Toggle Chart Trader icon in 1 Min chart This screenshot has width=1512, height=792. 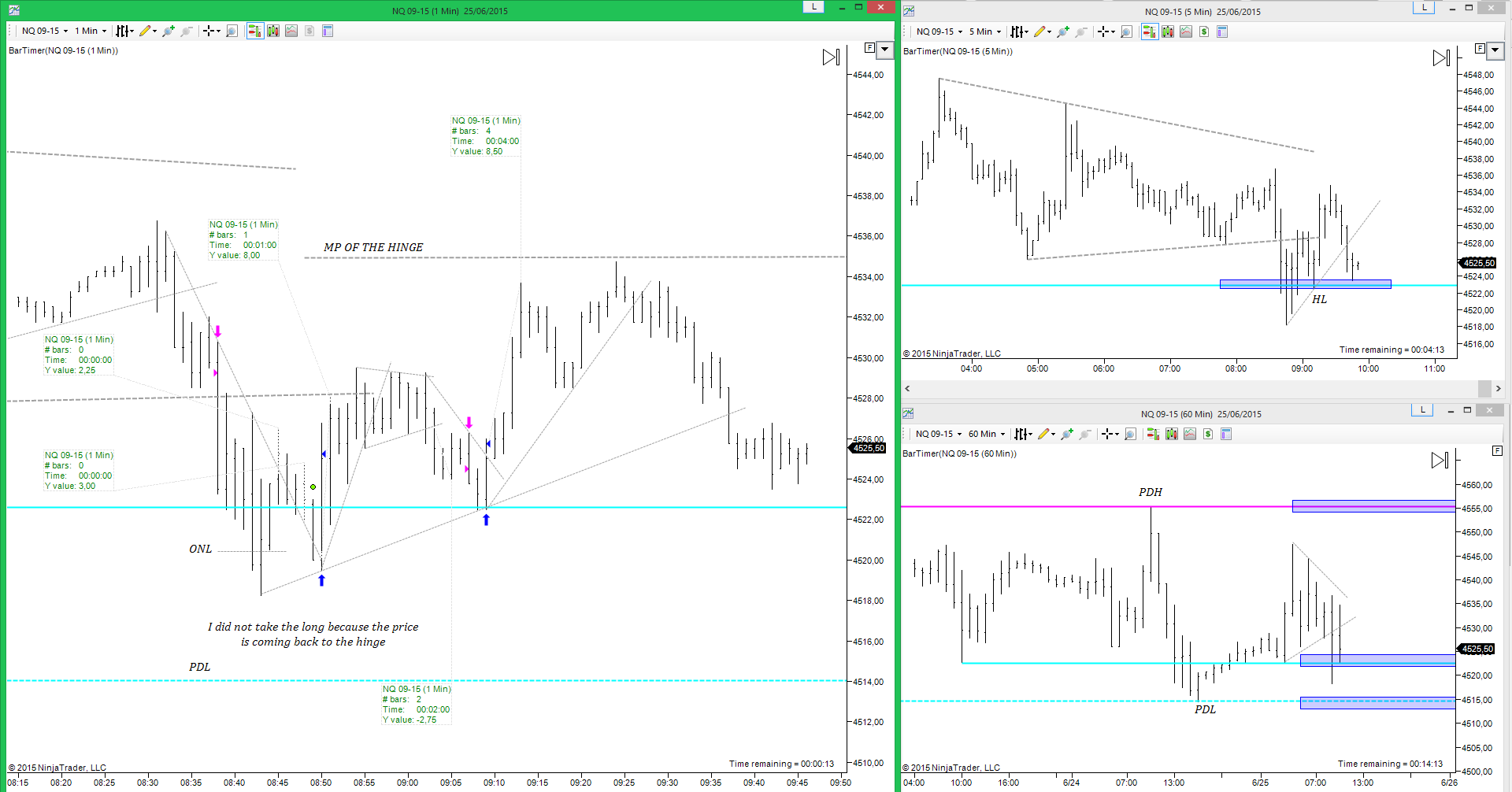click(x=254, y=31)
